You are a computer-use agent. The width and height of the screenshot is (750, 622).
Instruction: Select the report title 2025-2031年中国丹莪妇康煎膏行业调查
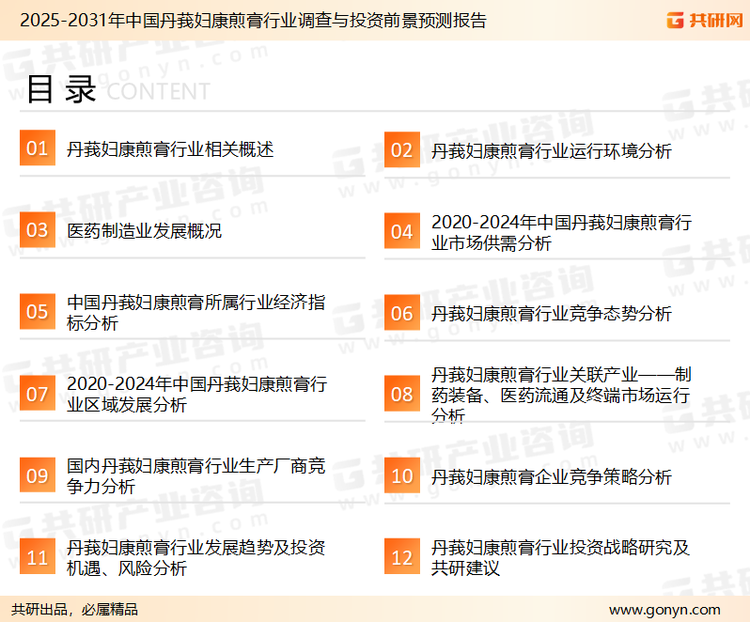253,20
